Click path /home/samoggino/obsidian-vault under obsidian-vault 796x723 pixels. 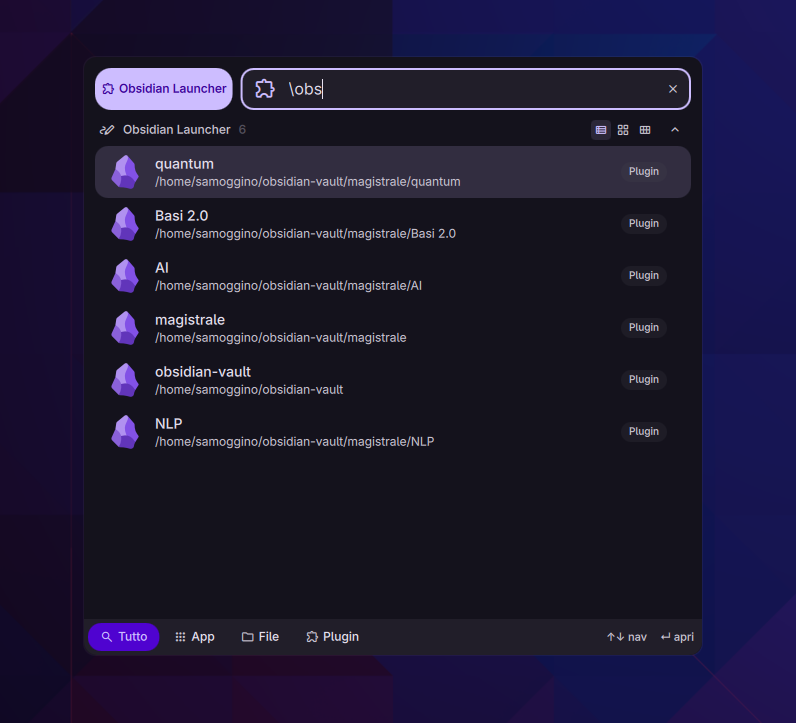[x=249, y=389]
